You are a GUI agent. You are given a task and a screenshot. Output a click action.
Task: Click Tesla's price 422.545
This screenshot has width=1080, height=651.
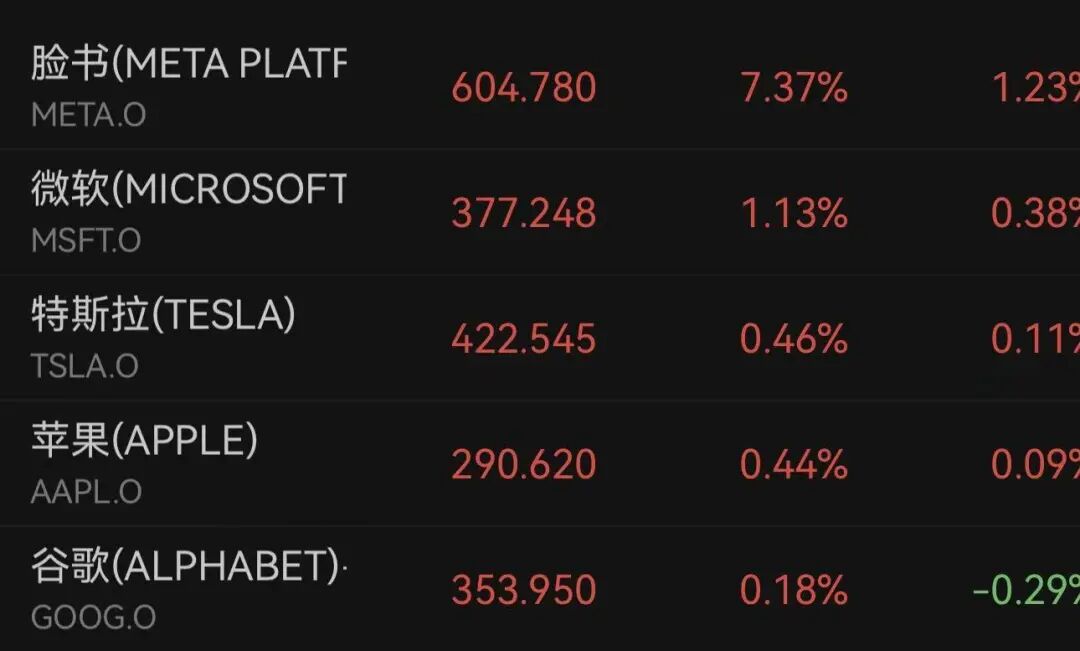(x=523, y=339)
